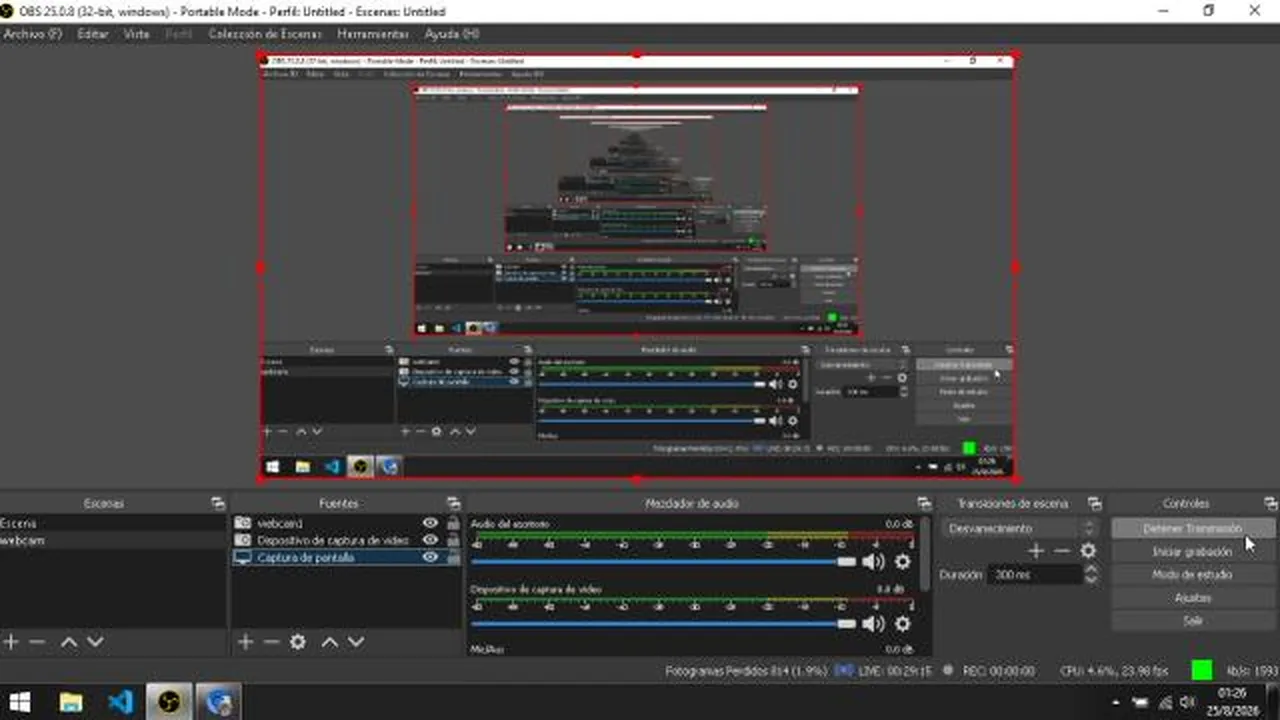Screen dimensions: 1280x720
Task: Enable Modo de estudio
Action: coord(1193,575)
